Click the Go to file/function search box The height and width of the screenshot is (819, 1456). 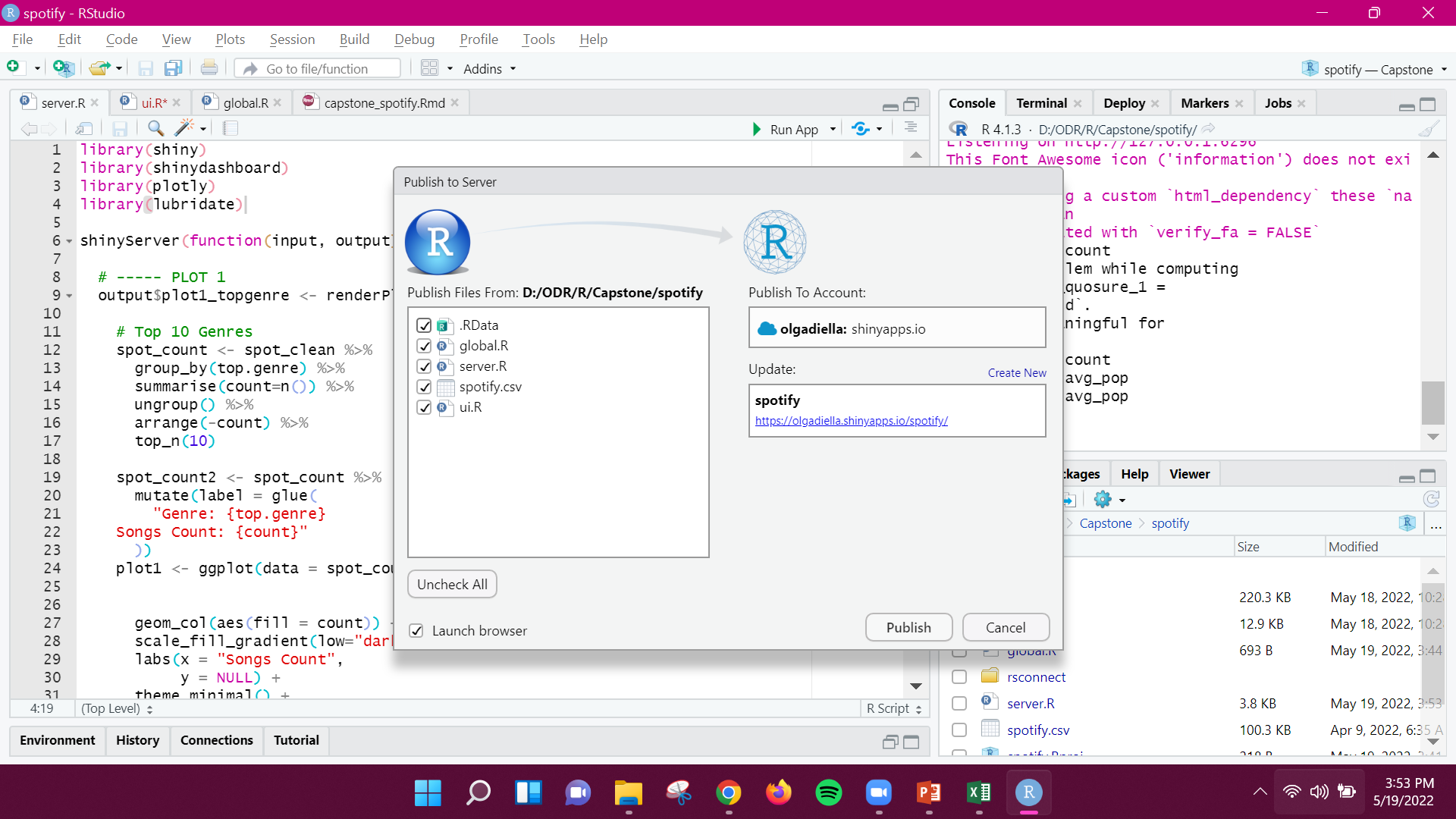tap(318, 67)
